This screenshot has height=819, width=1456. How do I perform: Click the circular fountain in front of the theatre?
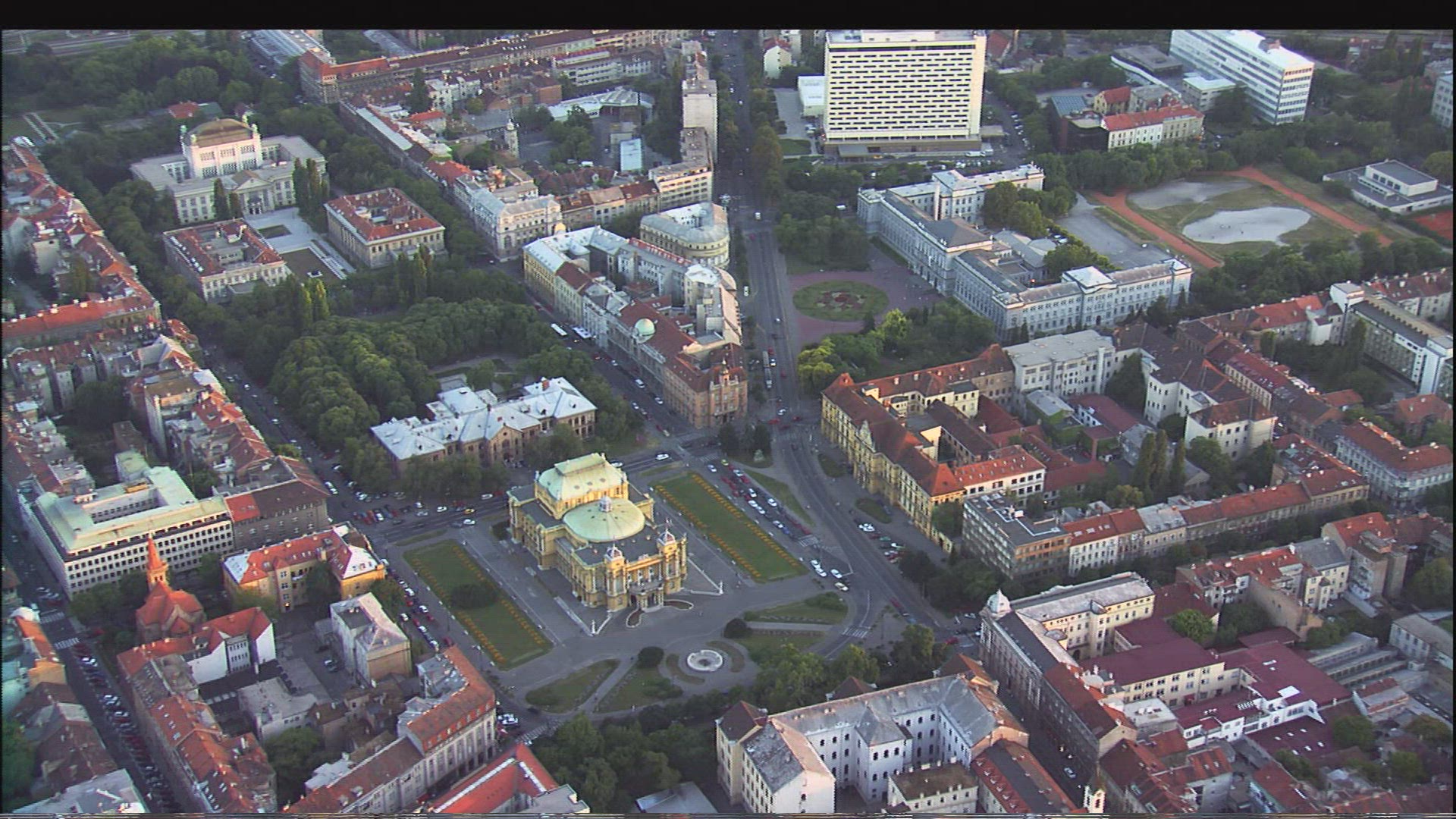[x=704, y=660]
